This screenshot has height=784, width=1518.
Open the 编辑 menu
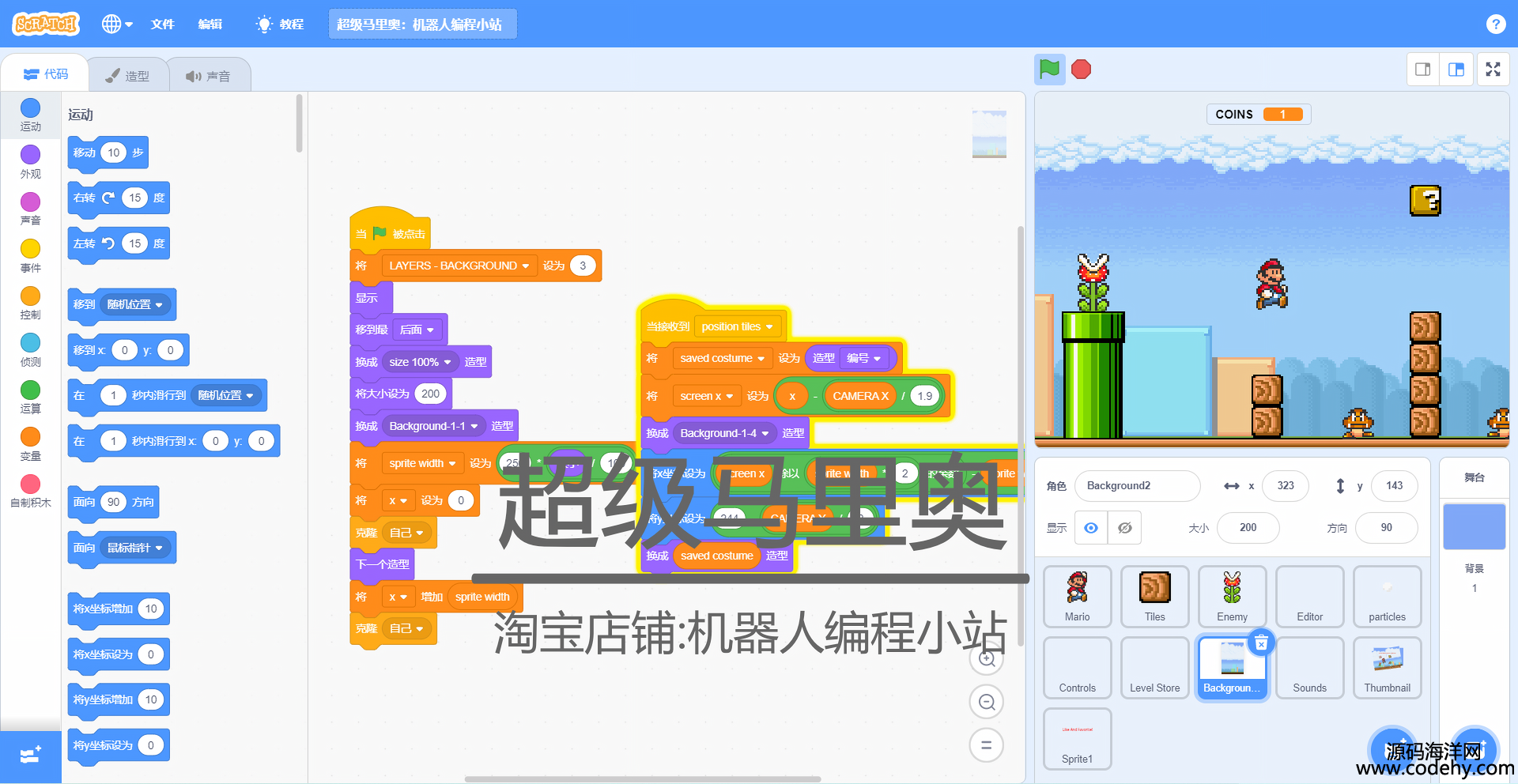pyautogui.click(x=210, y=24)
